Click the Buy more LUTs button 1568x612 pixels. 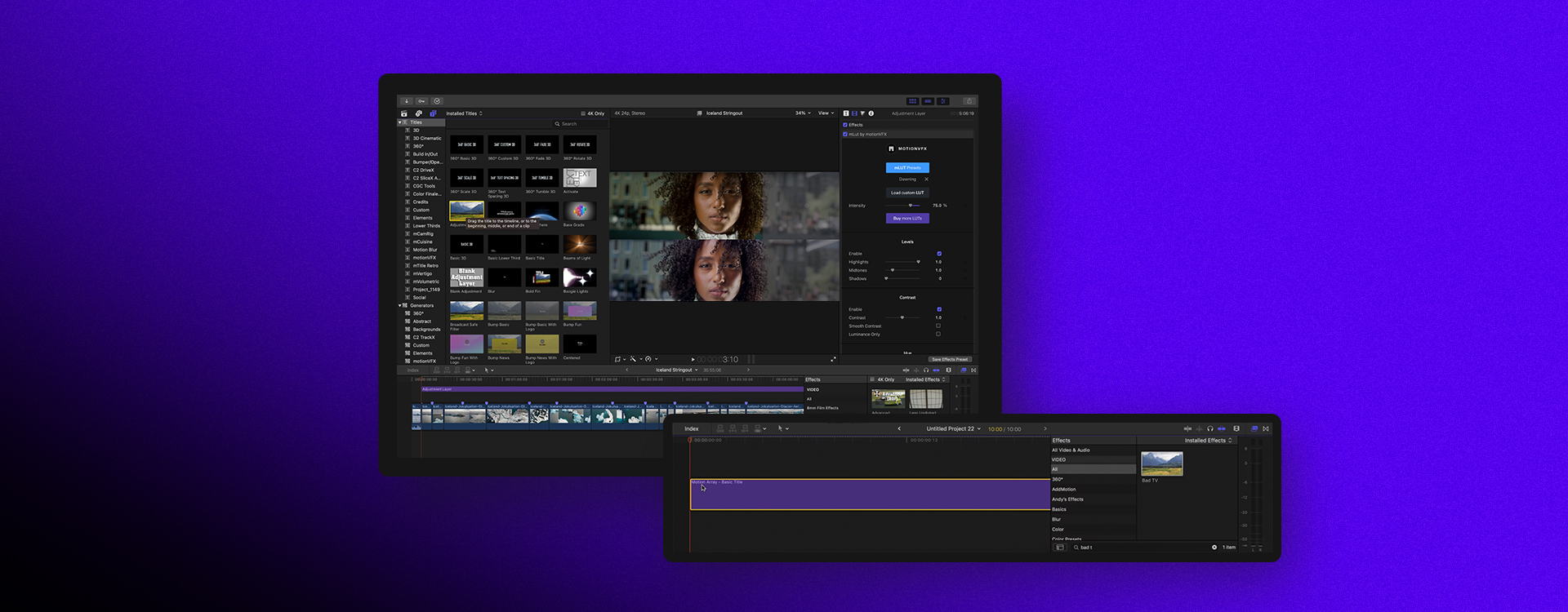click(906, 218)
